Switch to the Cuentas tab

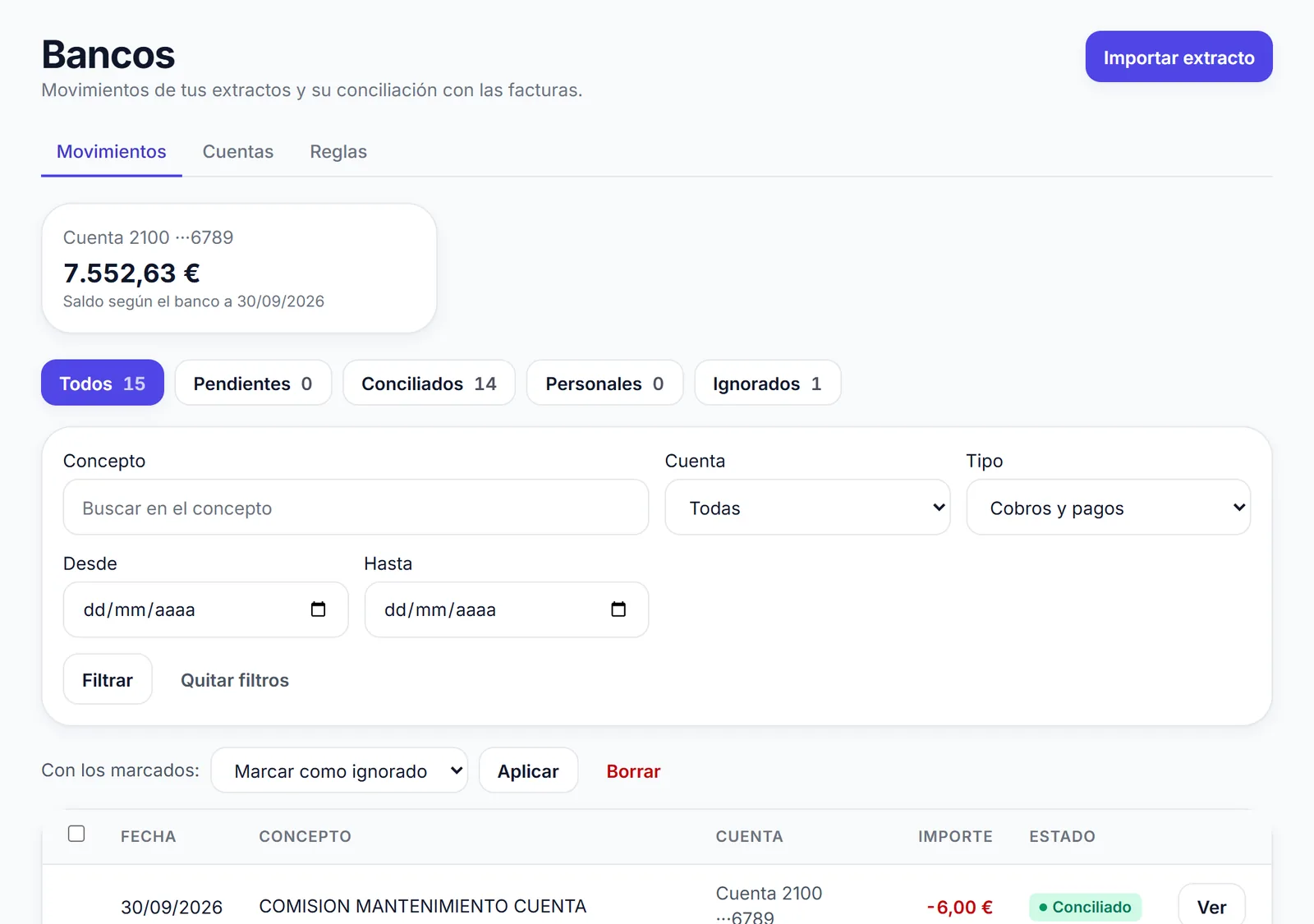pyautogui.click(x=238, y=152)
